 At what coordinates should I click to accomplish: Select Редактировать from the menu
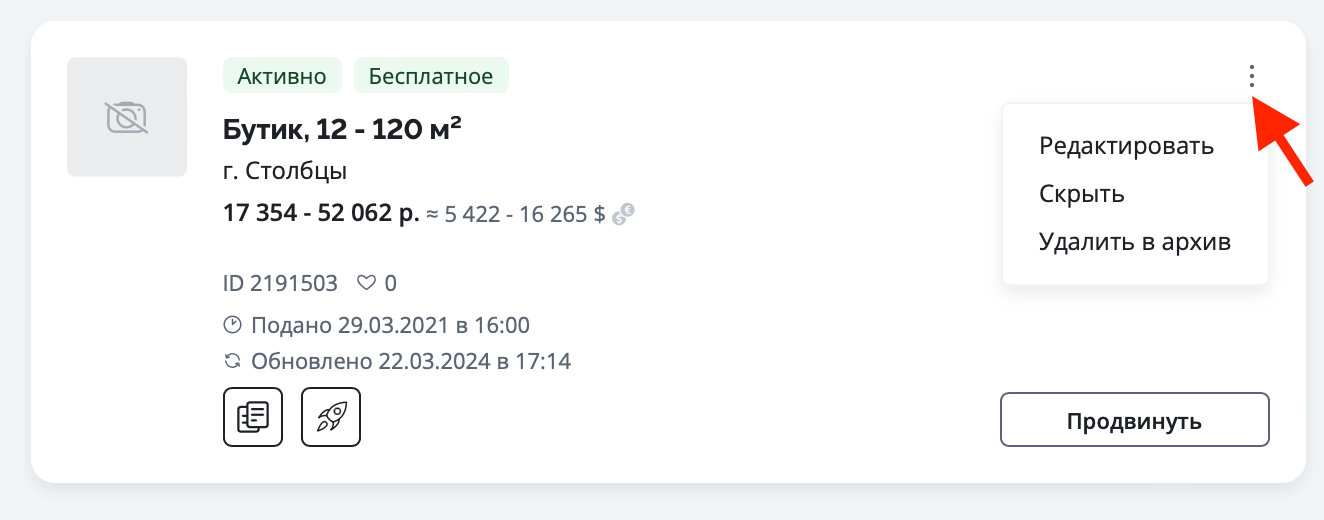[x=1127, y=146]
